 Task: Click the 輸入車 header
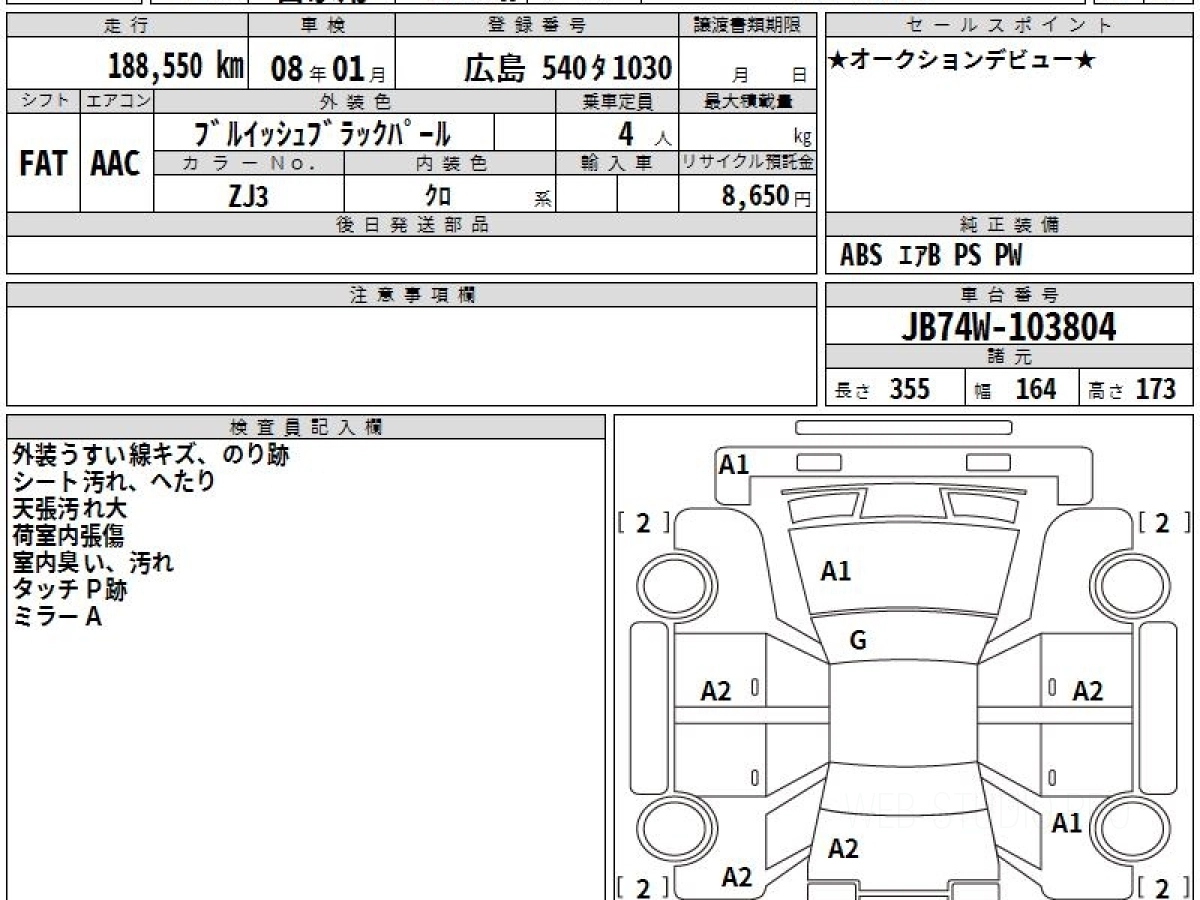point(617,163)
